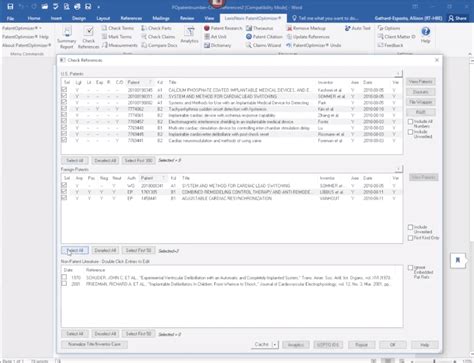The width and height of the screenshot is (474, 363).
Task: Toggle checkbox for Cardiac neuromodulation patent row
Action: tap(64, 140)
